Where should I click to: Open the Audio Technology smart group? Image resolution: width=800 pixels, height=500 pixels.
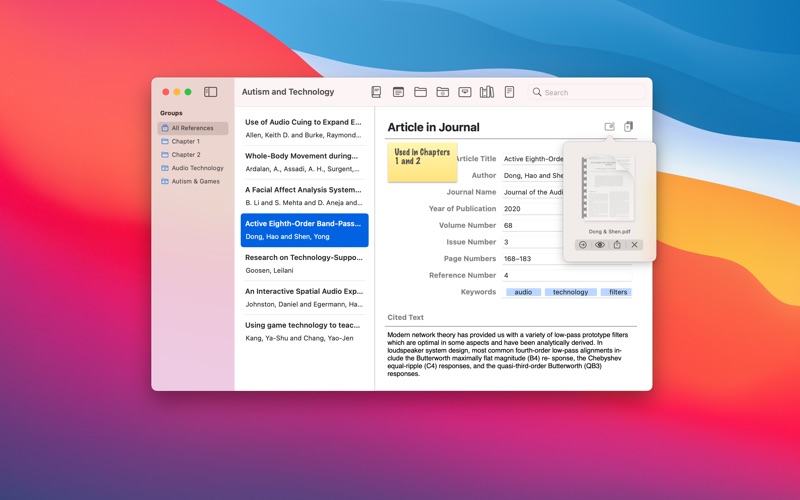[193, 168]
